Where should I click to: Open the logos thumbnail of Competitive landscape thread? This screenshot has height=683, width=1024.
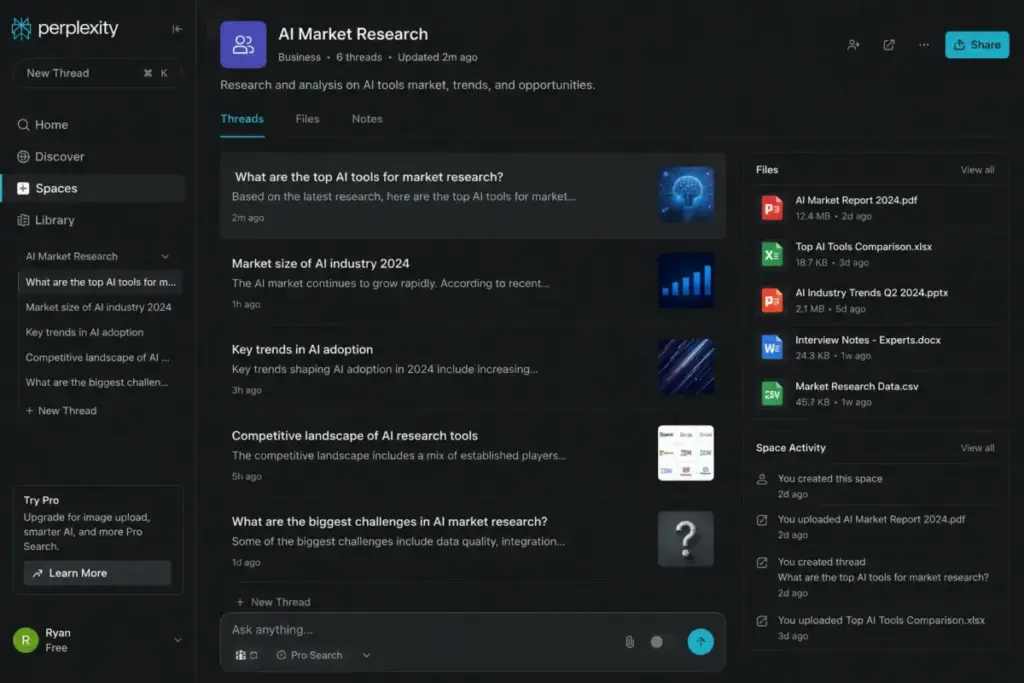click(x=686, y=453)
